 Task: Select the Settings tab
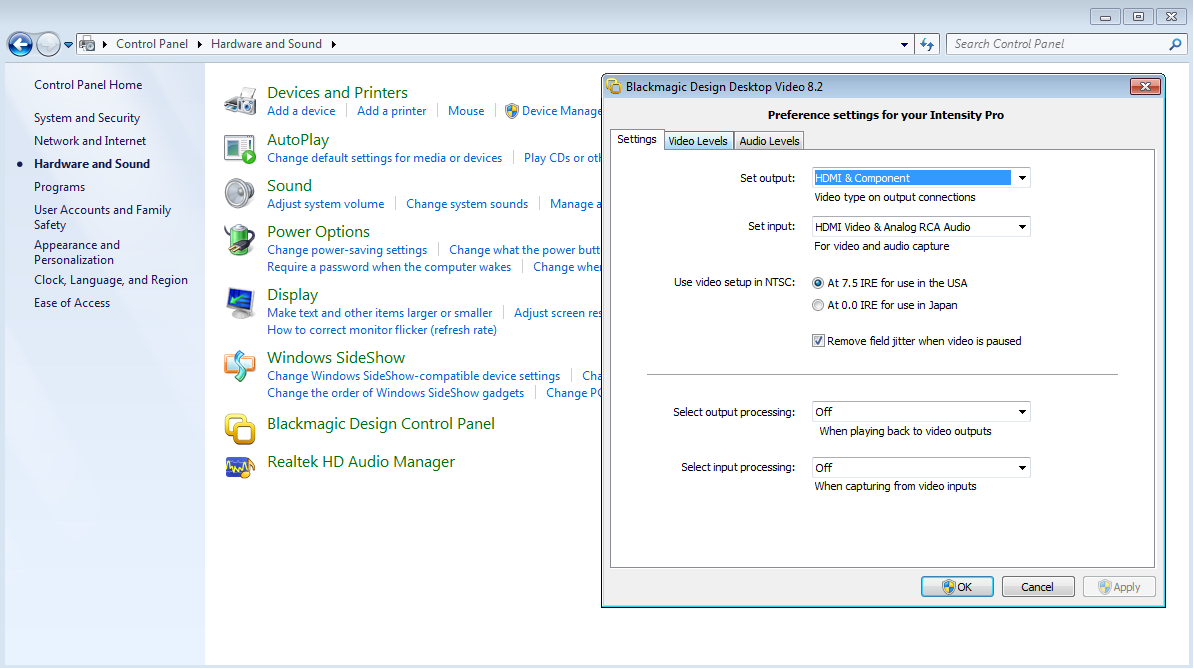(x=637, y=139)
